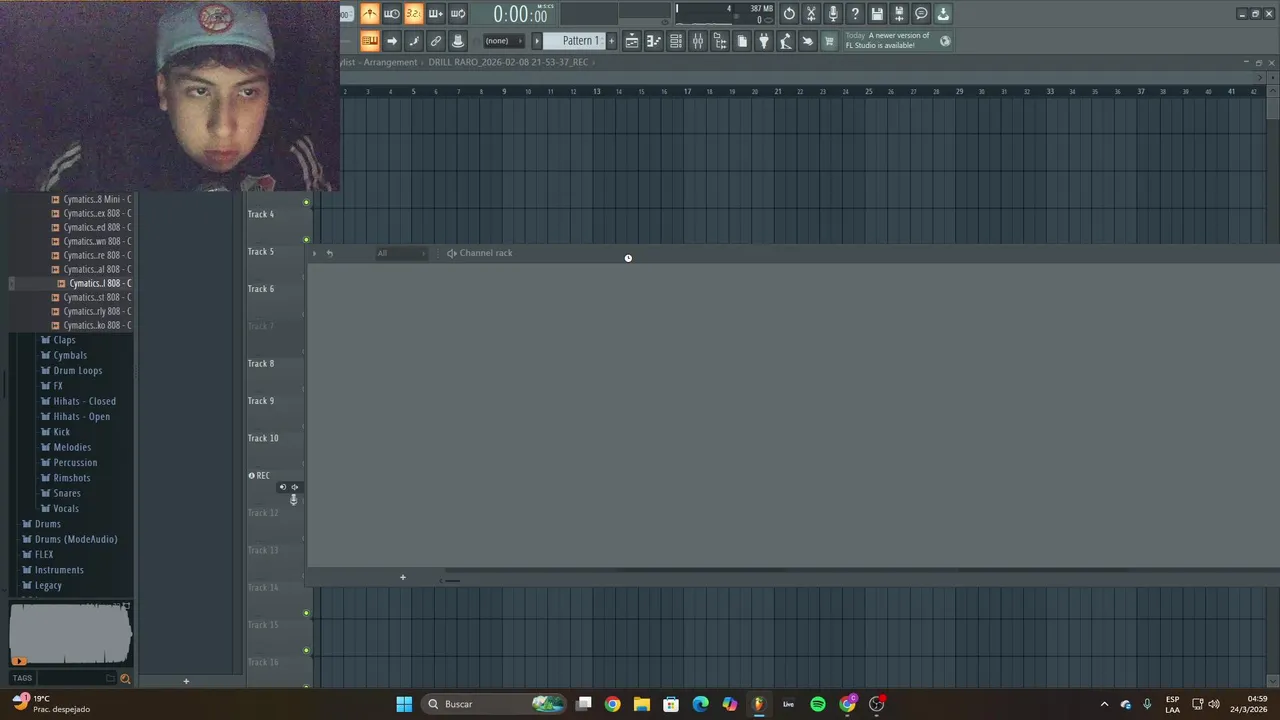The width and height of the screenshot is (1280, 720).
Task: Open the Channel rack All filter dropdown
Action: click(x=401, y=253)
